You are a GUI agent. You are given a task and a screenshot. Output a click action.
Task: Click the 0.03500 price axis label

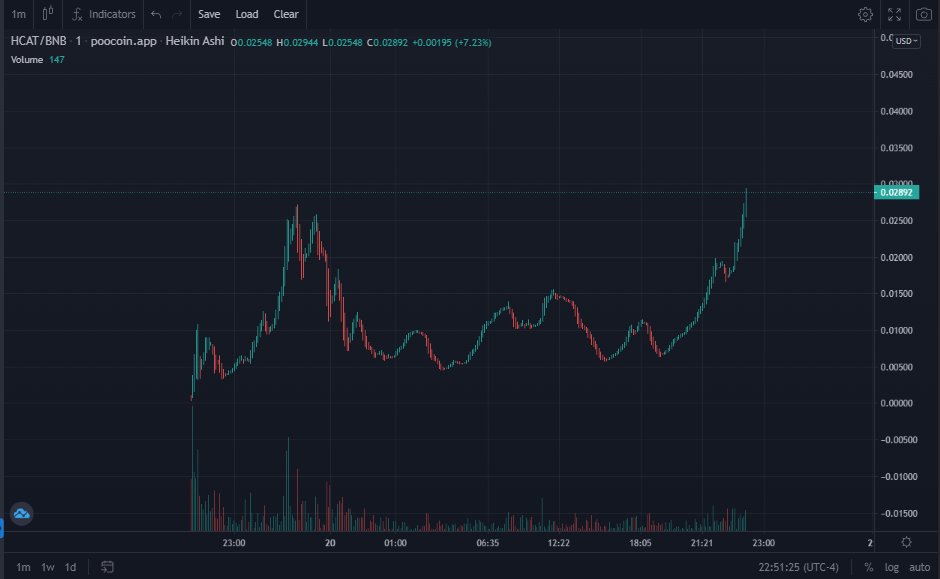(x=896, y=148)
